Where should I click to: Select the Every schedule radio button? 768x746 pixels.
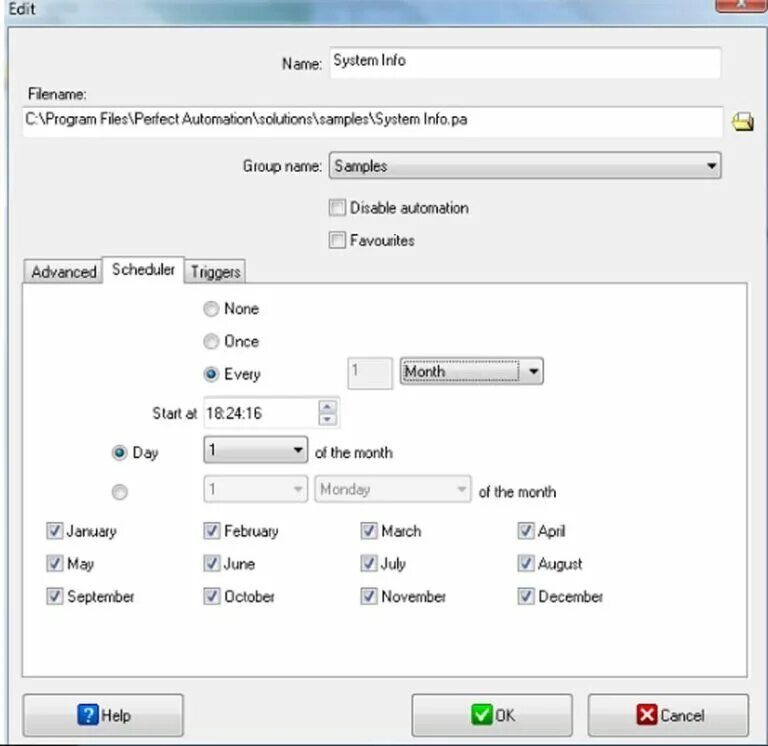(211, 374)
